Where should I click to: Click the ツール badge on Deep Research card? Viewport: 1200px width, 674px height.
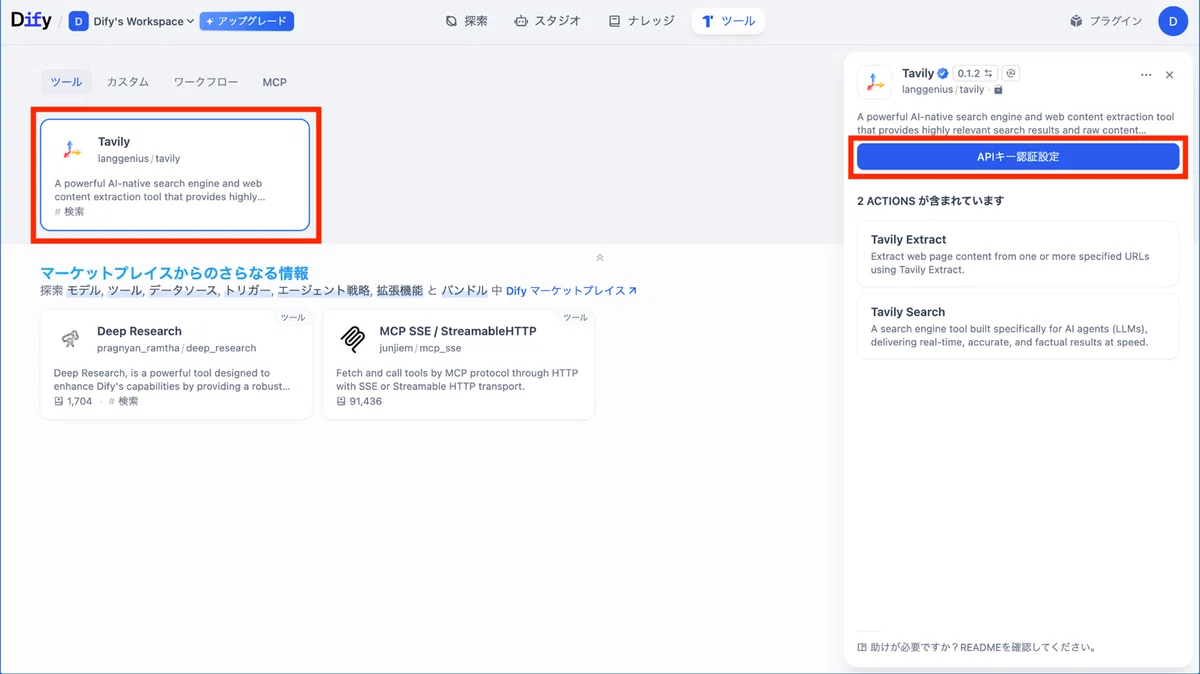(x=293, y=317)
